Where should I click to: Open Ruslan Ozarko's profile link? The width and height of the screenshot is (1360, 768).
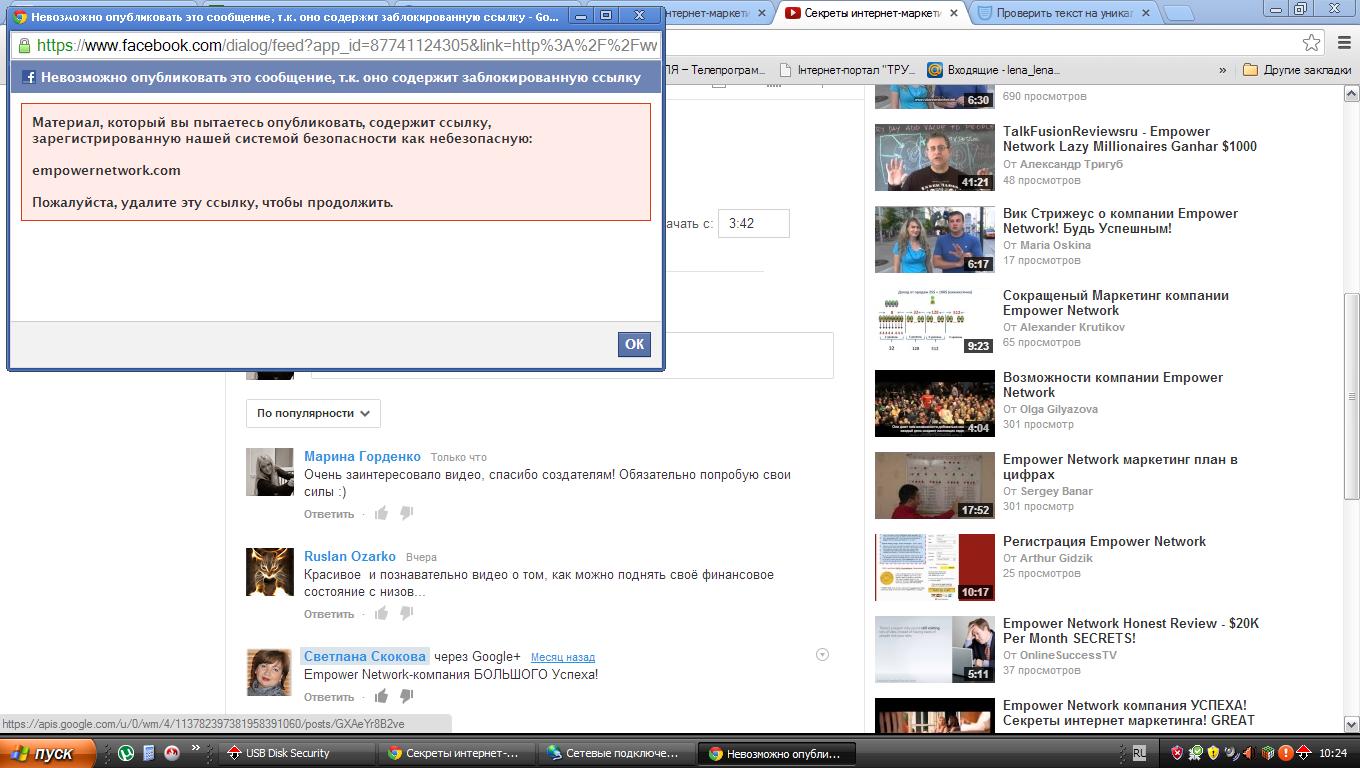tap(350, 556)
